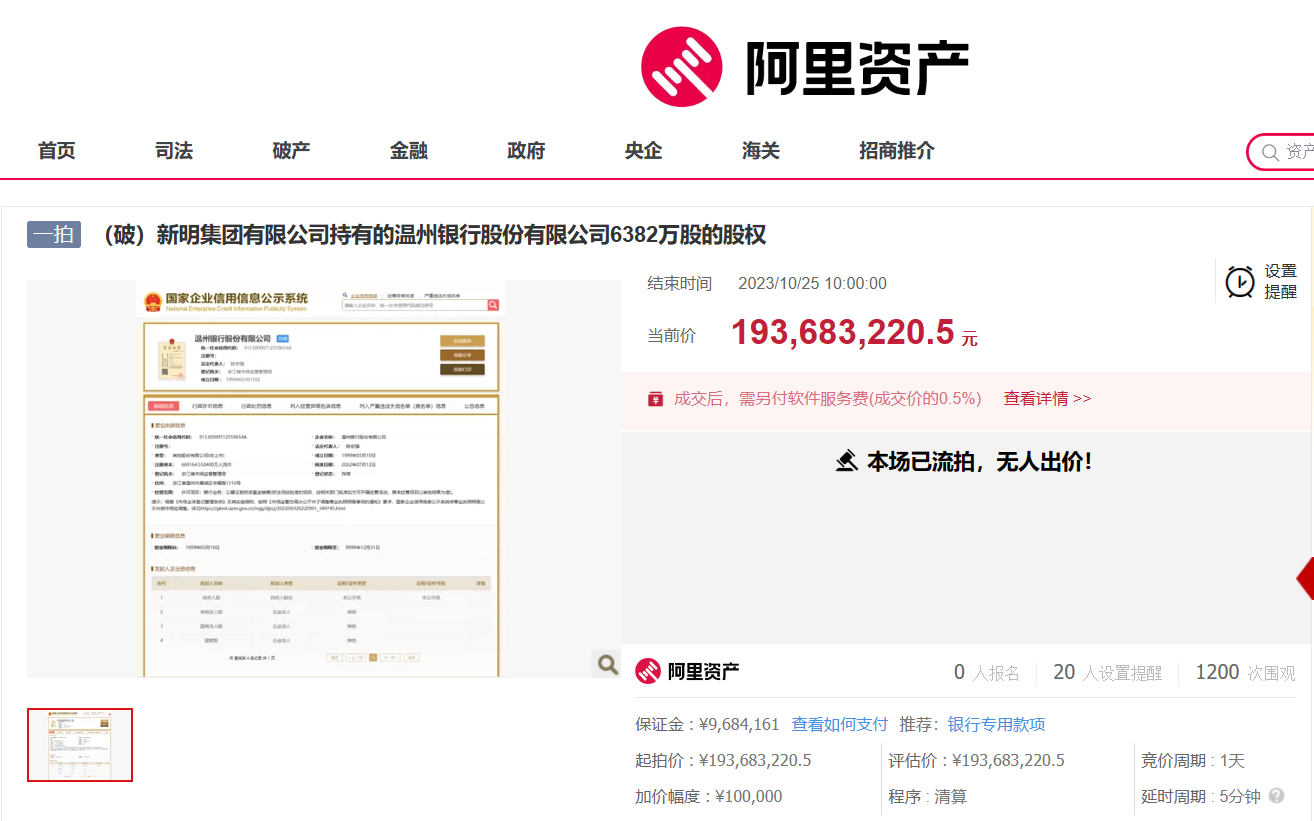1314x821 pixels.
Task: Open the 司法 navigation tab
Action: (174, 151)
